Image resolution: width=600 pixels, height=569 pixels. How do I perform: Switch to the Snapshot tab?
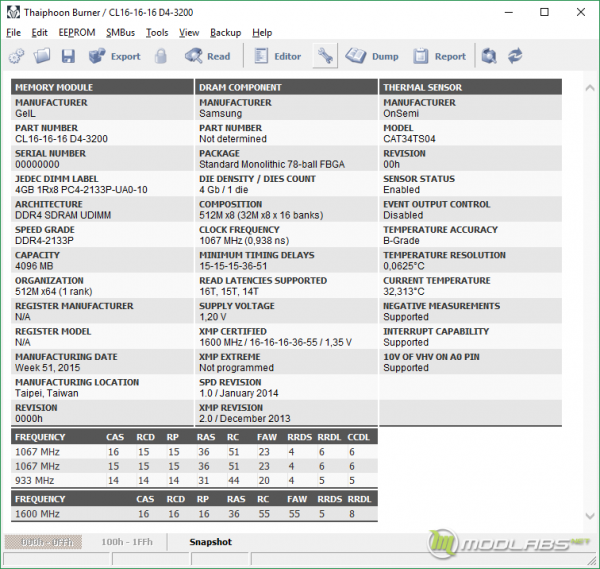[211, 542]
